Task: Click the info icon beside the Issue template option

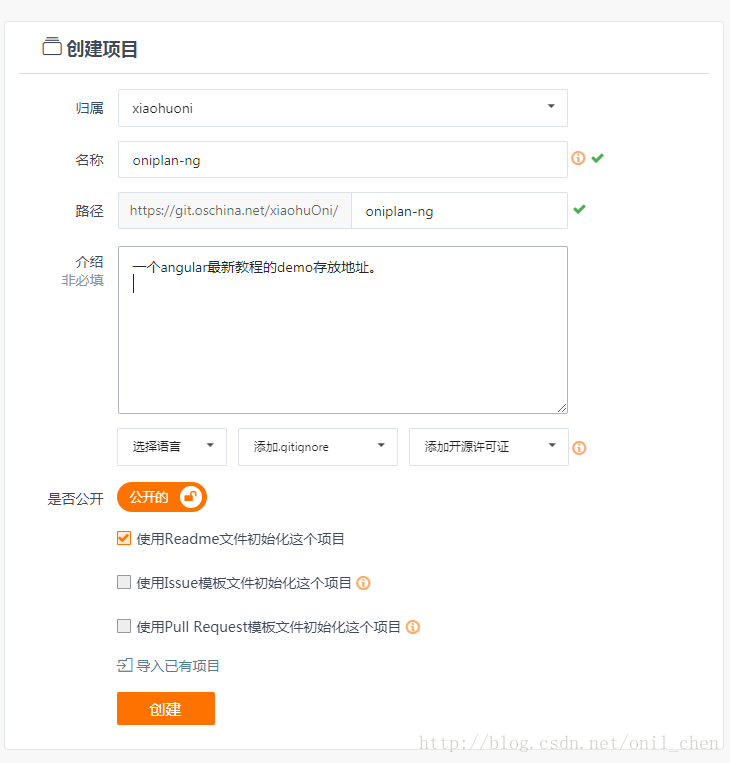Action: coord(364,583)
